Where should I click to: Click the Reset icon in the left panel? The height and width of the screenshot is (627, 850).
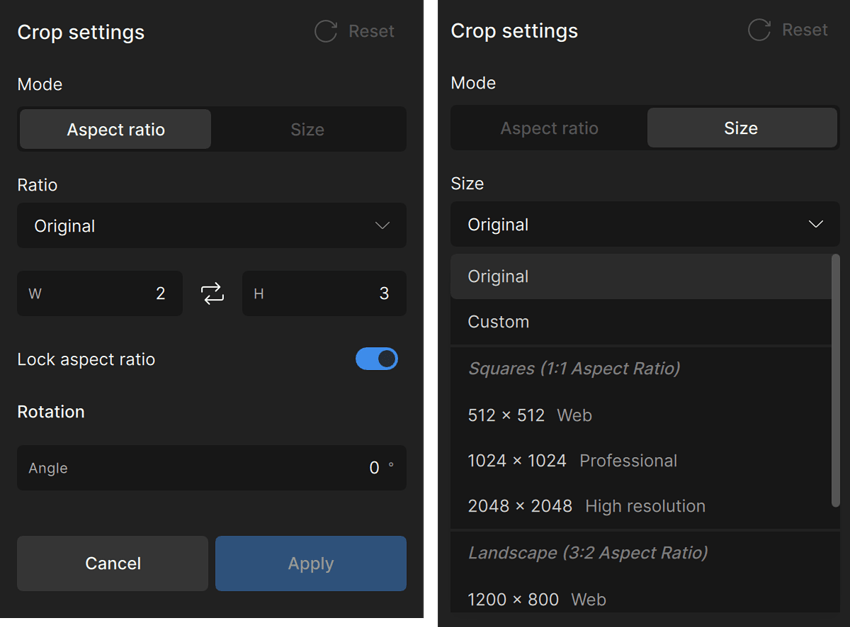point(325,31)
